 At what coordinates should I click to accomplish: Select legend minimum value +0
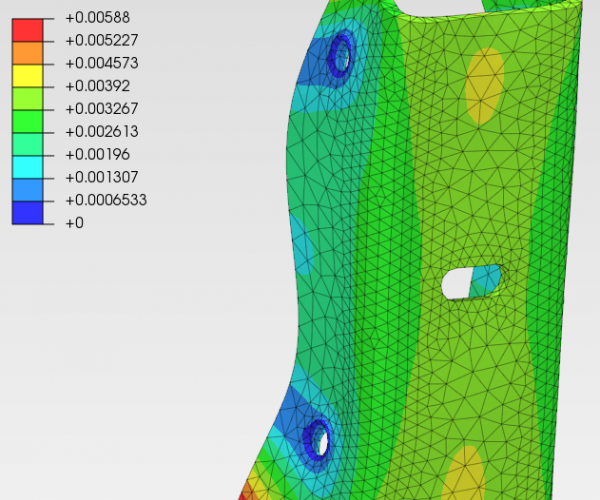pos(74,223)
